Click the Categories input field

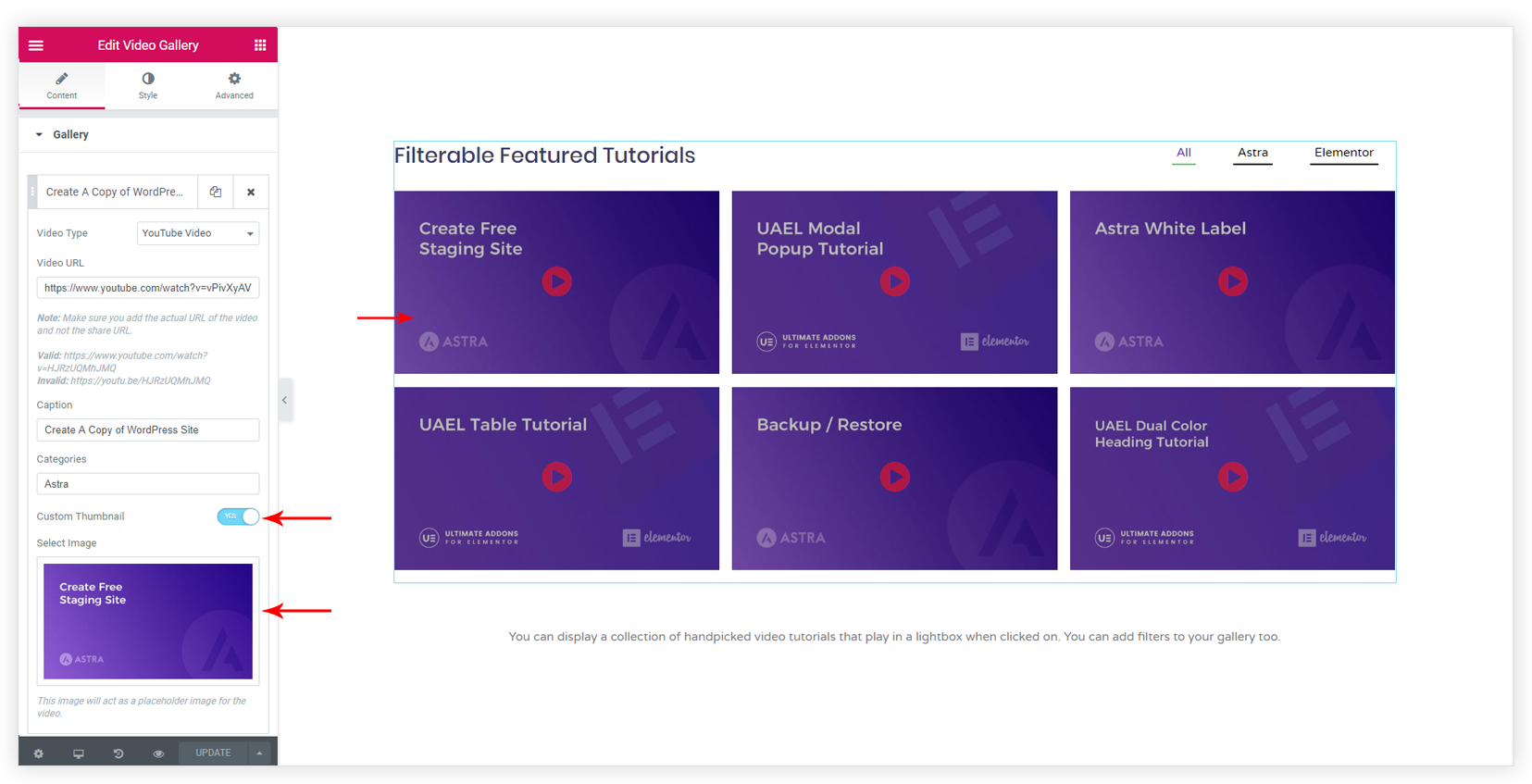[148, 484]
